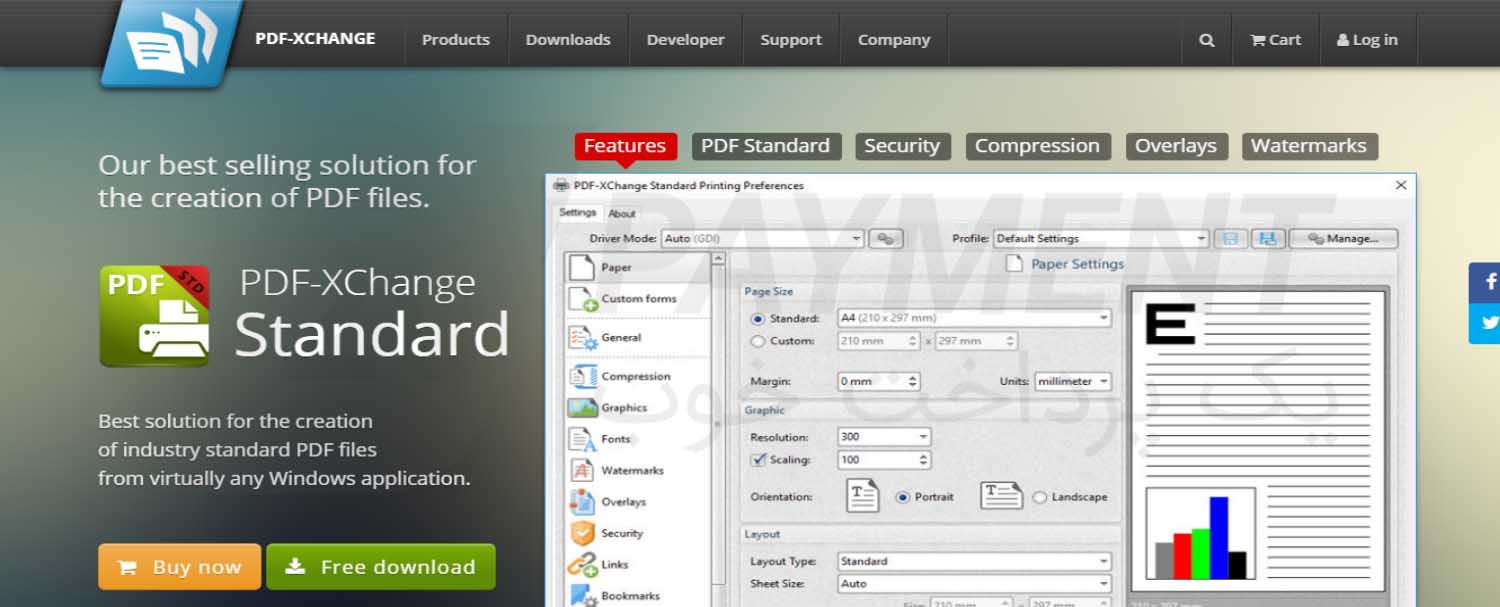Switch to the PDF Standard tab
The height and width of the screenshot is (607, 1500).
pyautogui.click(x=766, y=146)
